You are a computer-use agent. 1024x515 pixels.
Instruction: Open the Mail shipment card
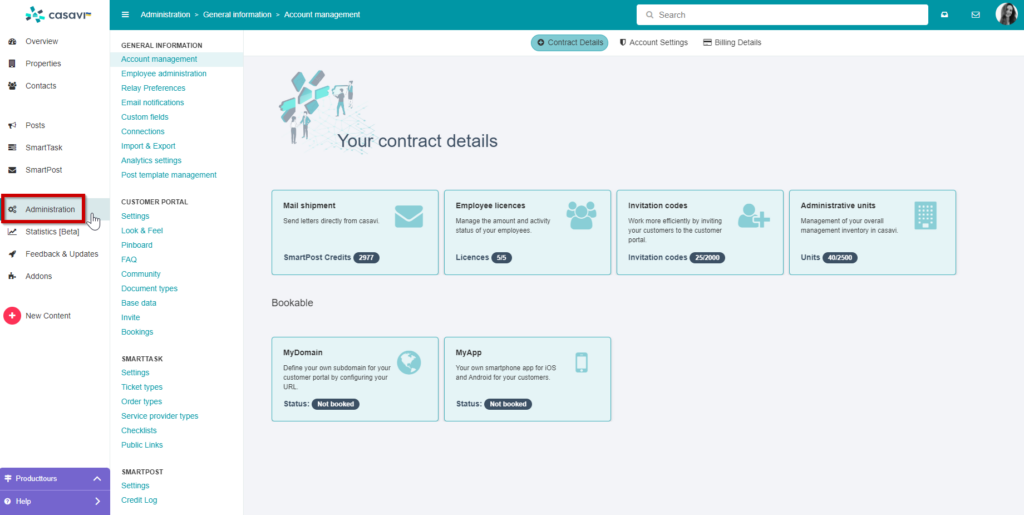coord(355,232)
